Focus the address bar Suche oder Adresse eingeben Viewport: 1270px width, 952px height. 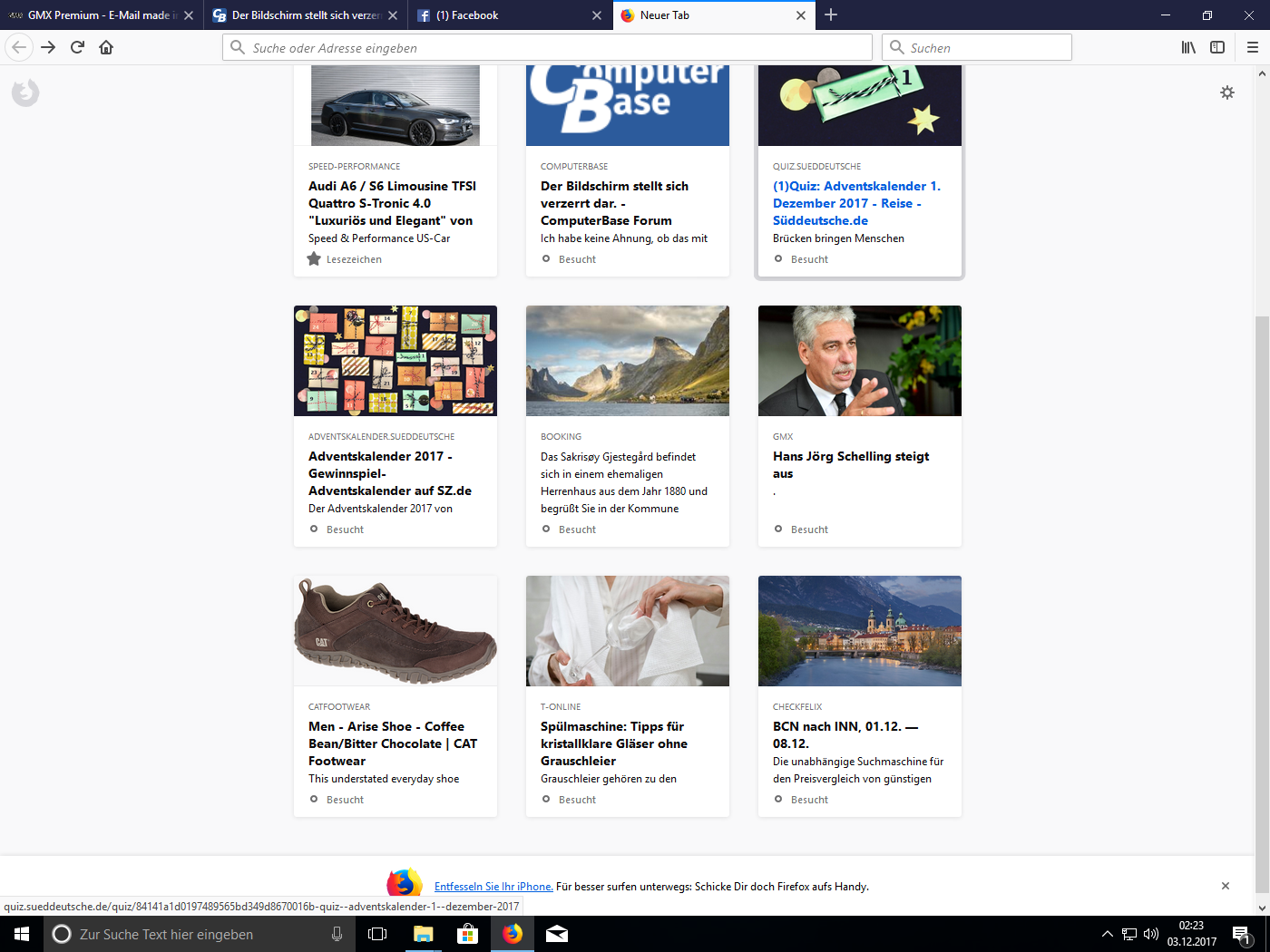click(x=547, y=47)
